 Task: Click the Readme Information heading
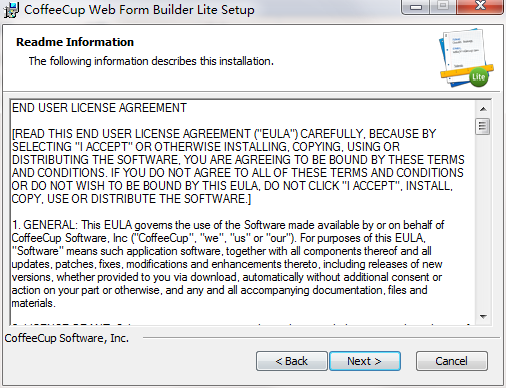point(75,42)
